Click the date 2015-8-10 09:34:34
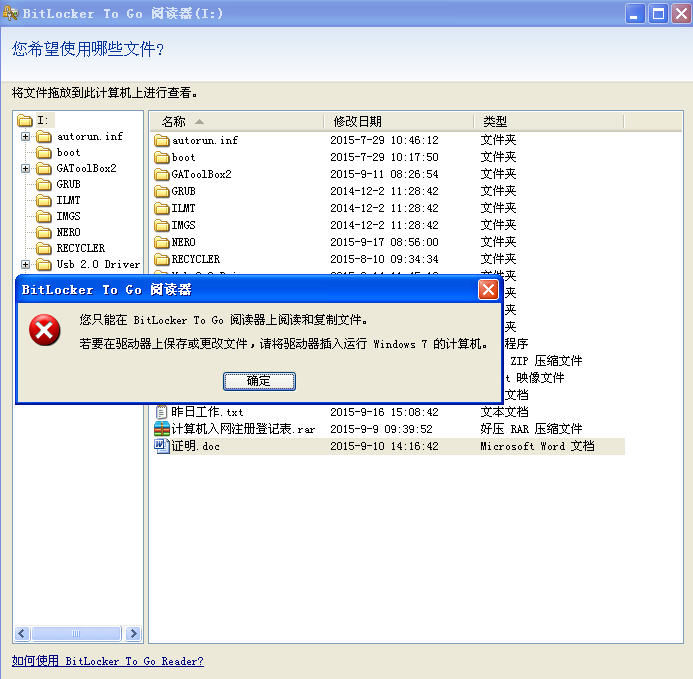 [x=384, y=259]
